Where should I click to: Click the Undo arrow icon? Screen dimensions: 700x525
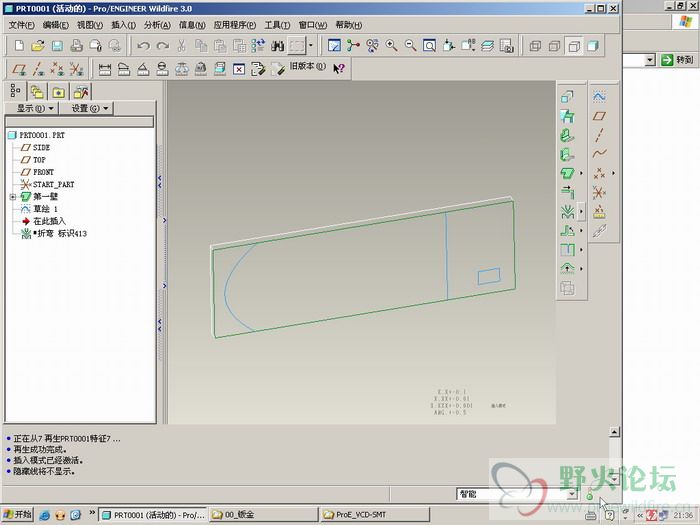pos(143,46)
